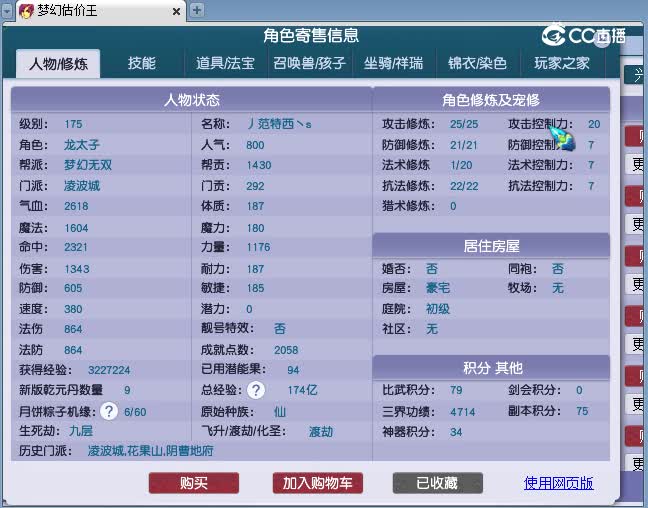The image size is (648, 508).
Task: Click the 获得经验 value 3227224
Action: click(x=109, y=370)
